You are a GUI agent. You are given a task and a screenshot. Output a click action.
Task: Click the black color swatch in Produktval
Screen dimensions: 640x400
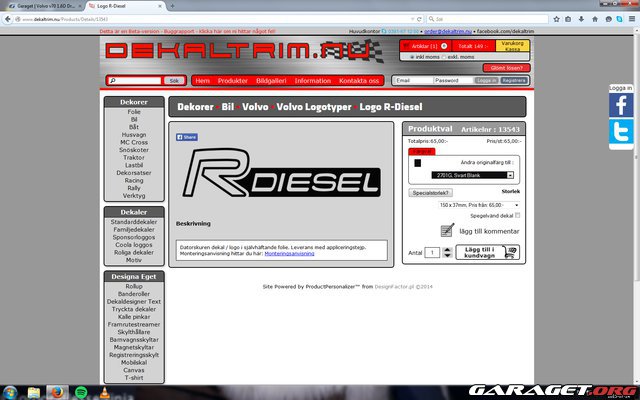click(418, 162)
